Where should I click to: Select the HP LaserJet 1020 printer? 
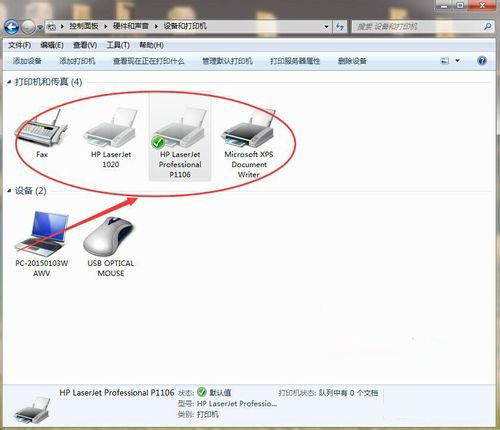(111, 137)
